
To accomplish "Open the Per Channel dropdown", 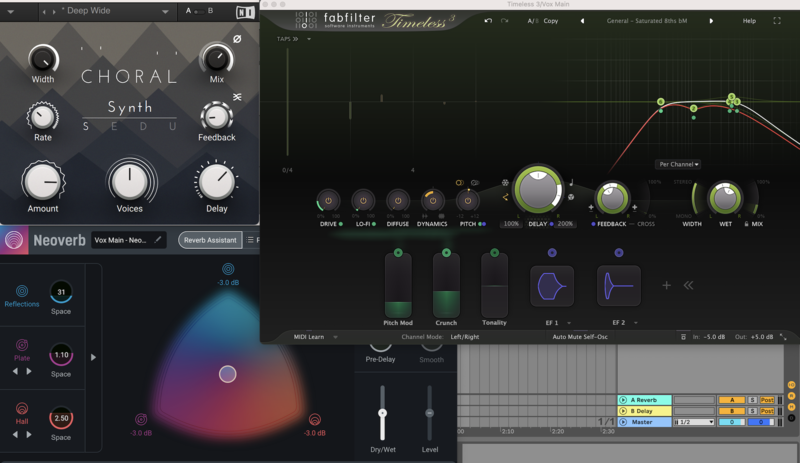I will [678, 164].
